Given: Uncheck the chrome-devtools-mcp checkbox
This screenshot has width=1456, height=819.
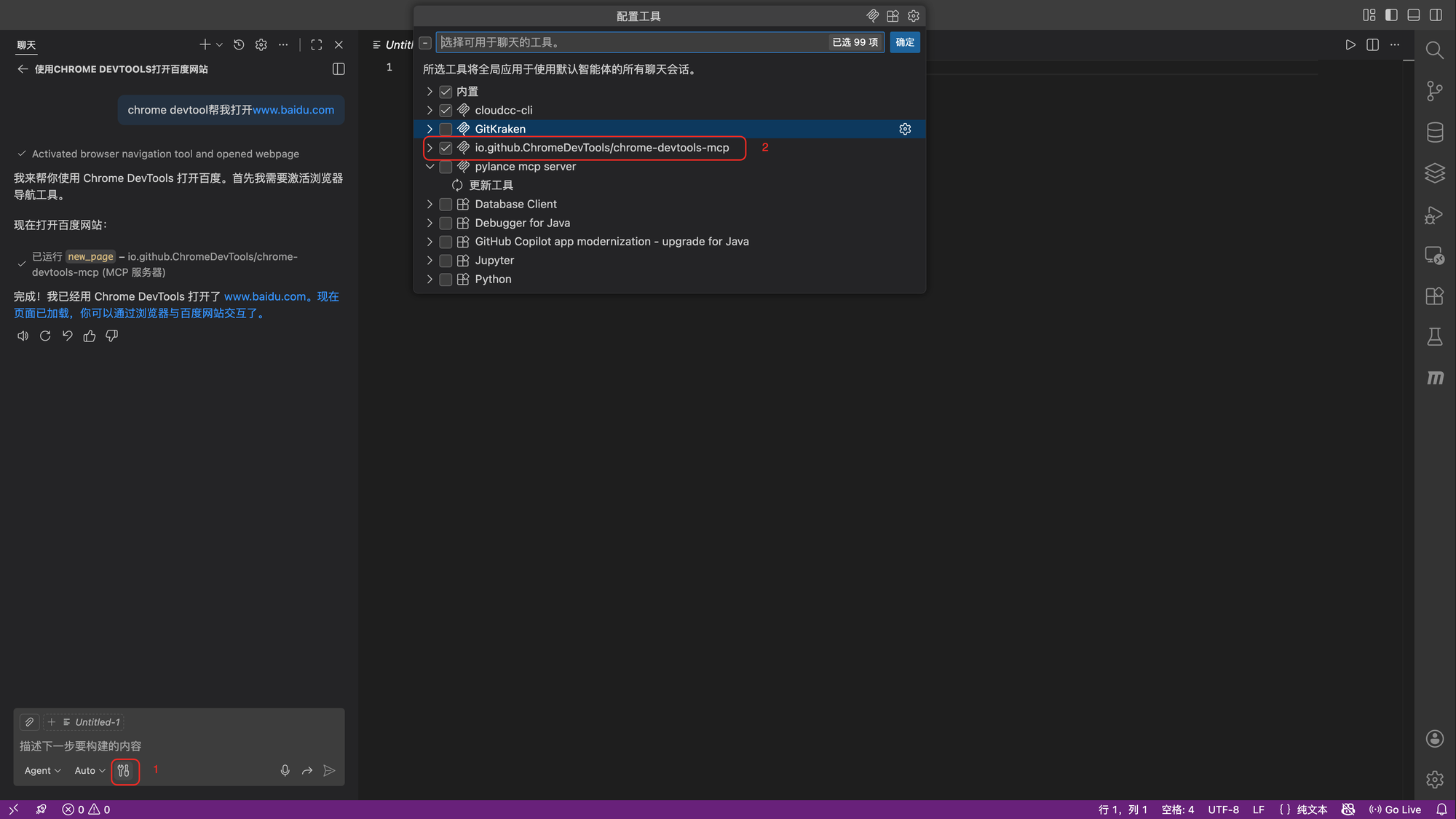Looking at the screenshot, I should coord(446,148).
